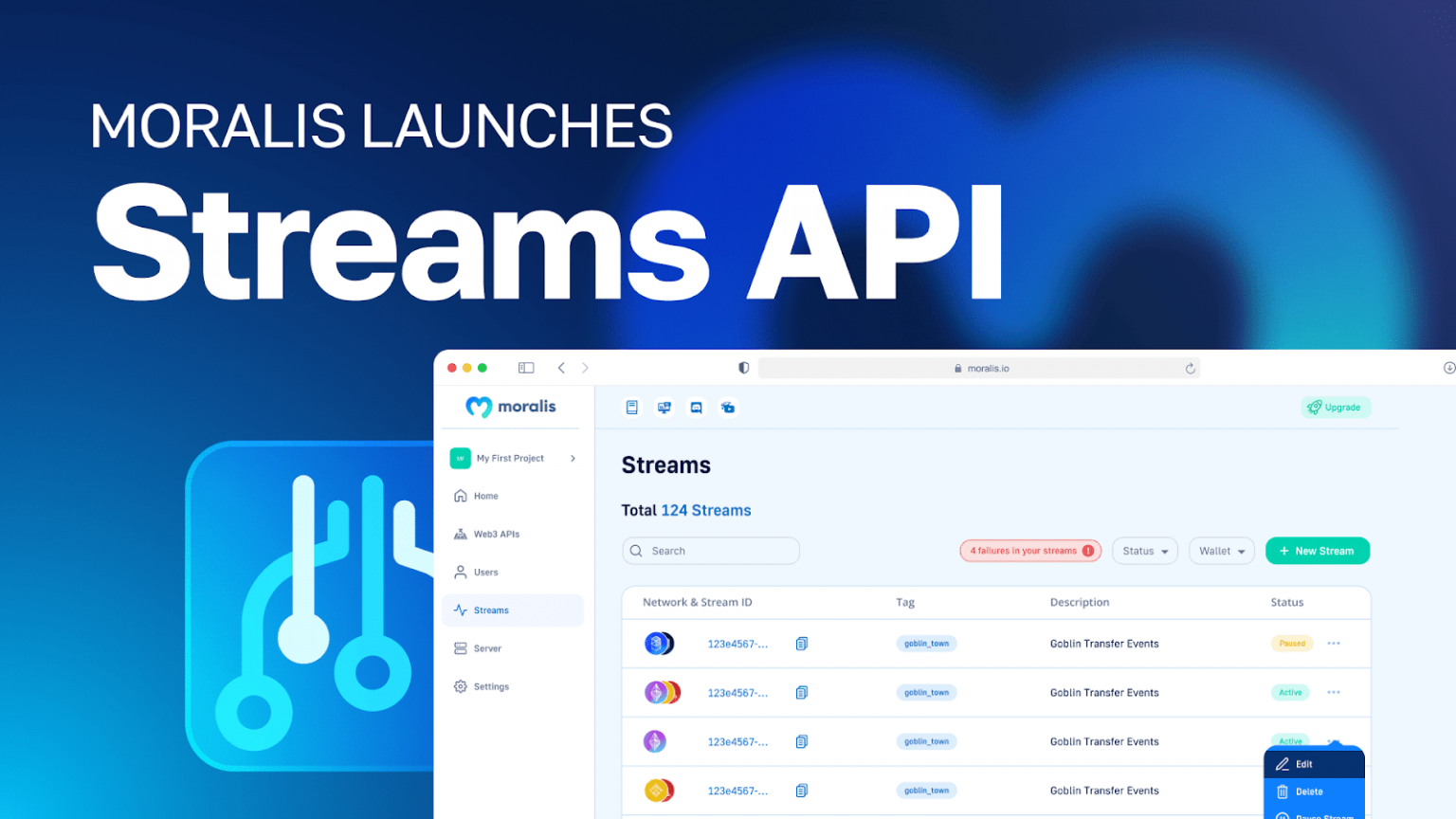This screenshot has height=819, width=1456.
Task: Click inside the Search streams field
Action: tap(710, 550)
